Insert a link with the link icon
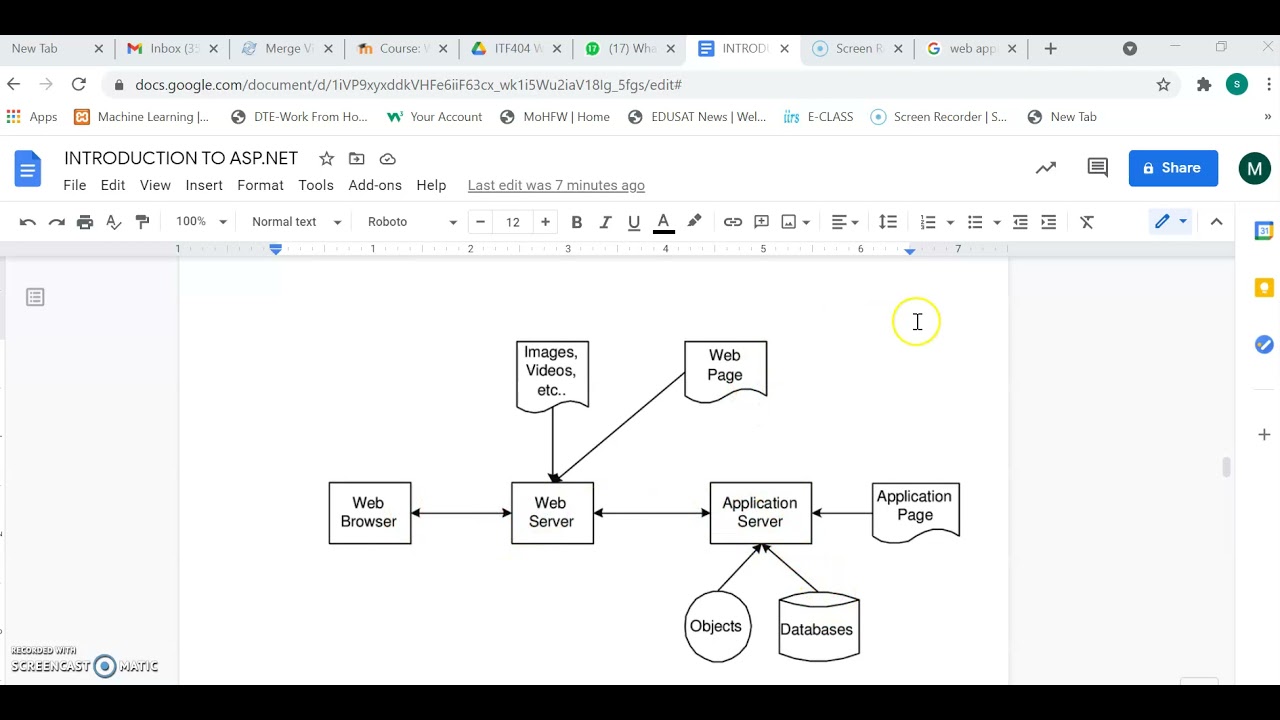Image resolution: width=1280 pixels, height=720 pixels. pos(733,222)
